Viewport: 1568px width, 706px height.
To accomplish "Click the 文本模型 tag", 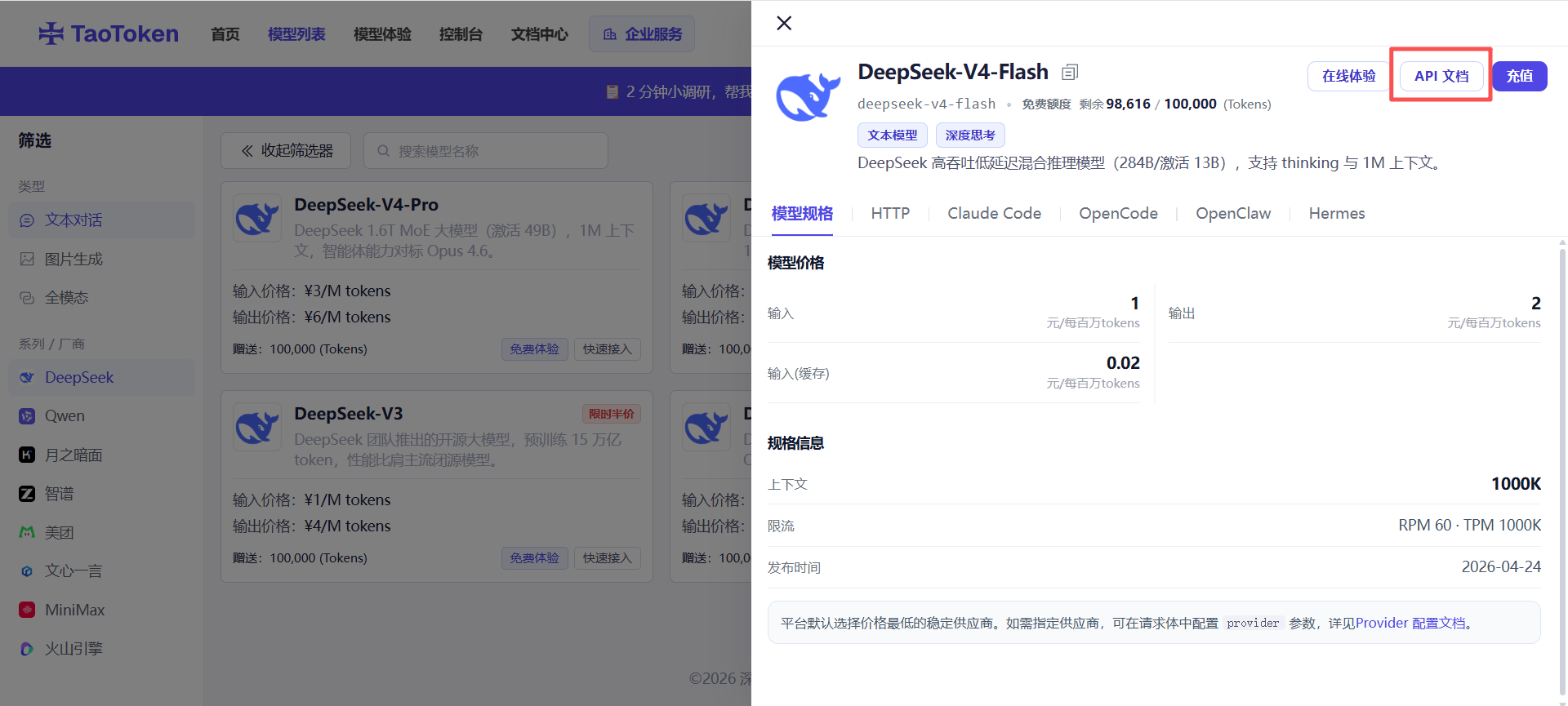I will click(893, 135).
